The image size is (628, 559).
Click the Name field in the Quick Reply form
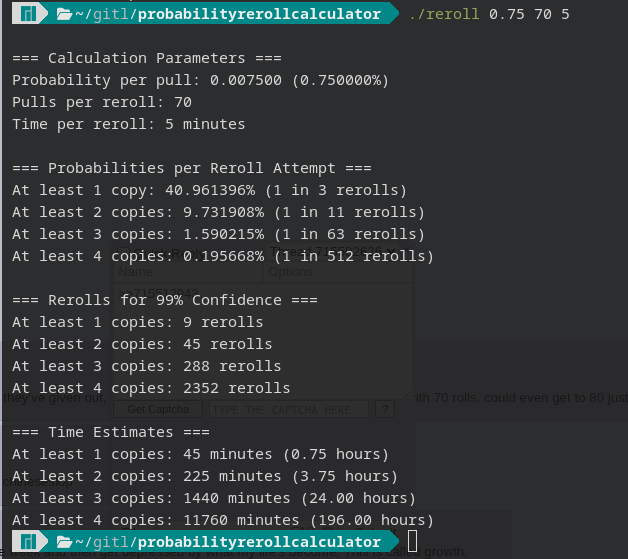point(187,272)
